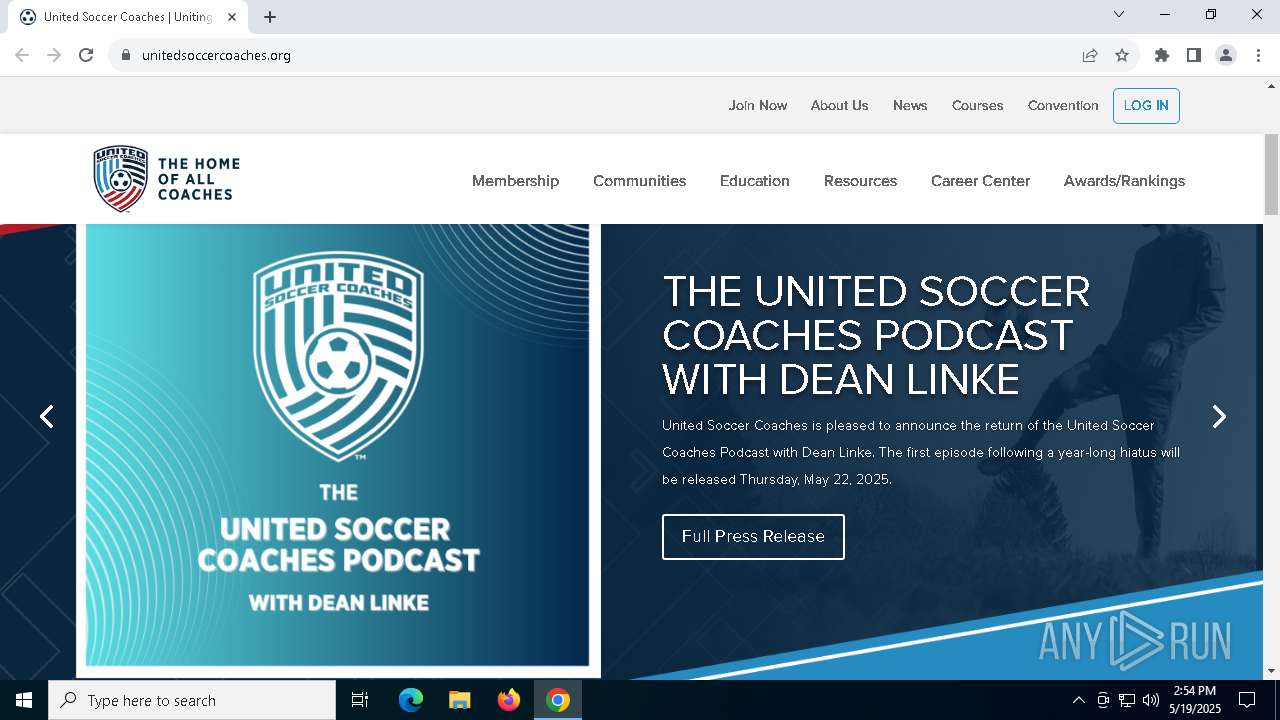
Task: Open the Convention link
Action: coord(1063,105)
